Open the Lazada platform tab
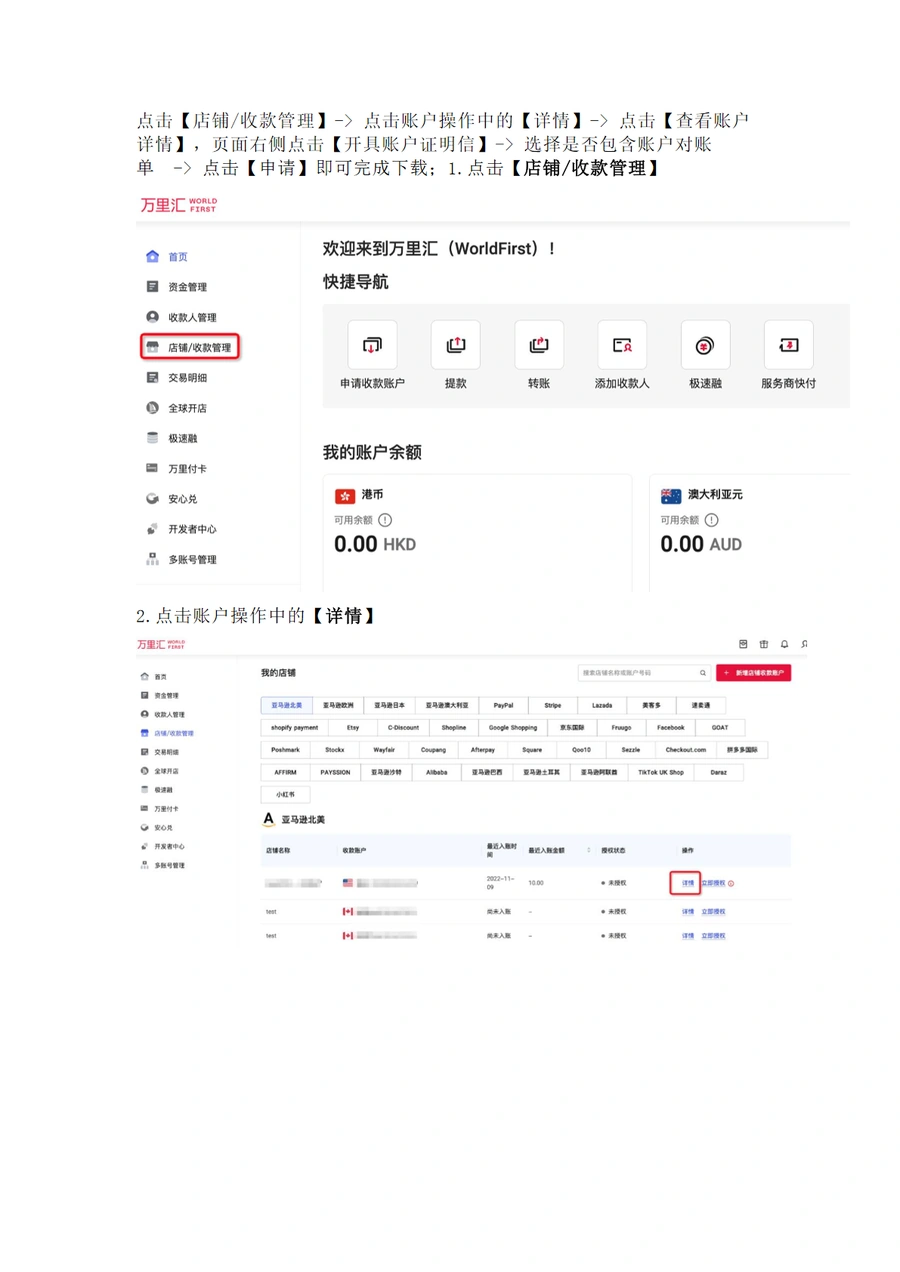 [602, 705]
